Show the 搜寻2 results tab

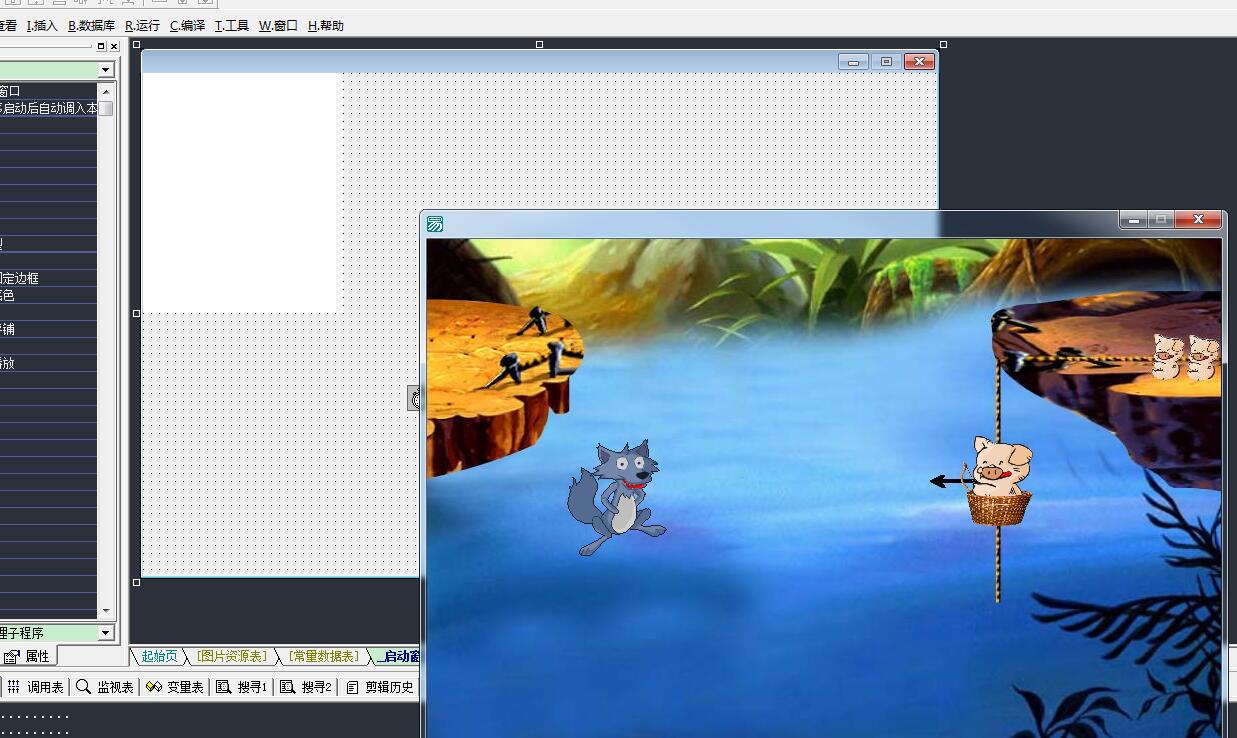306,687
